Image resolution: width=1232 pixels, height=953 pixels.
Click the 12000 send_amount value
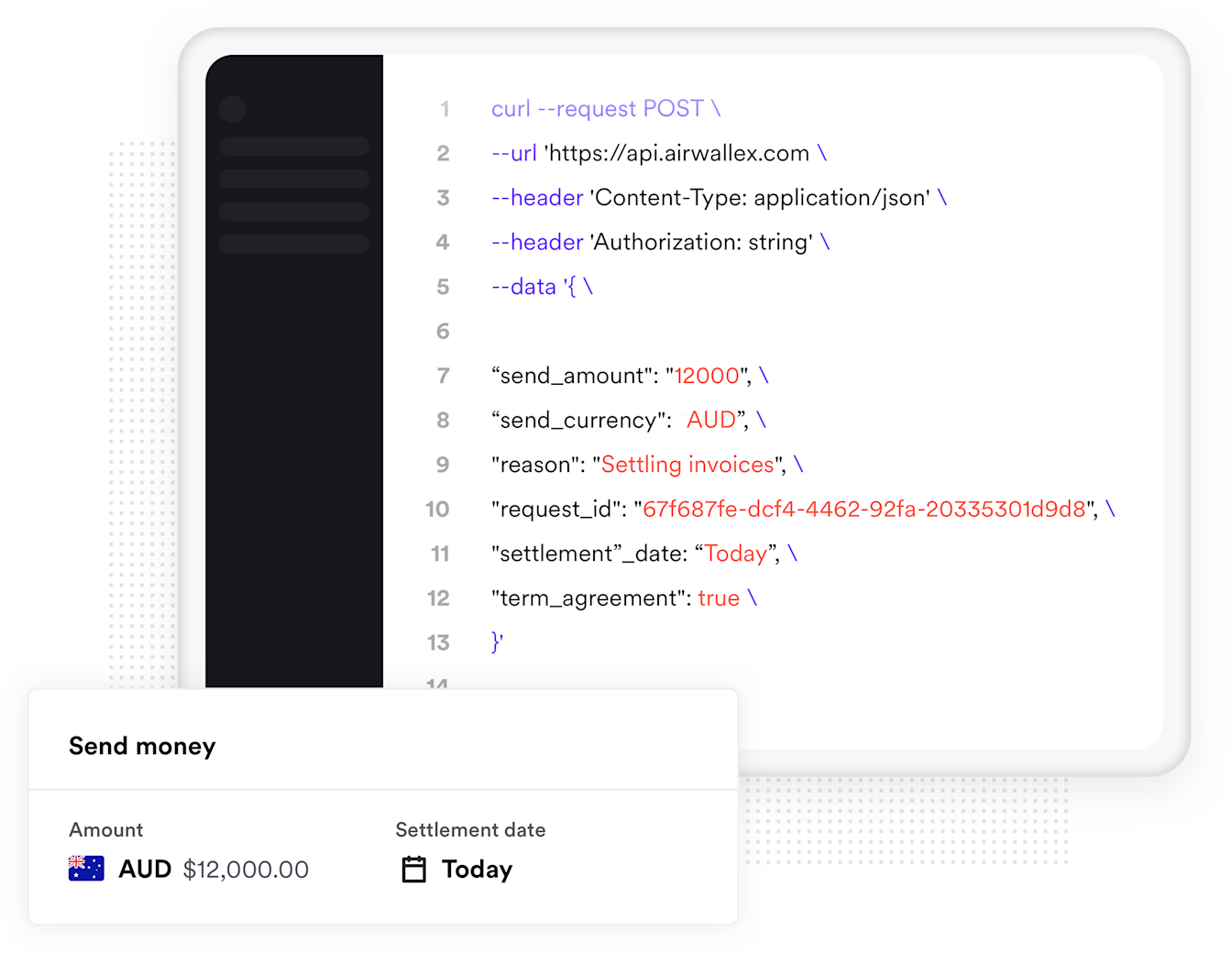(x=707, y=376)
